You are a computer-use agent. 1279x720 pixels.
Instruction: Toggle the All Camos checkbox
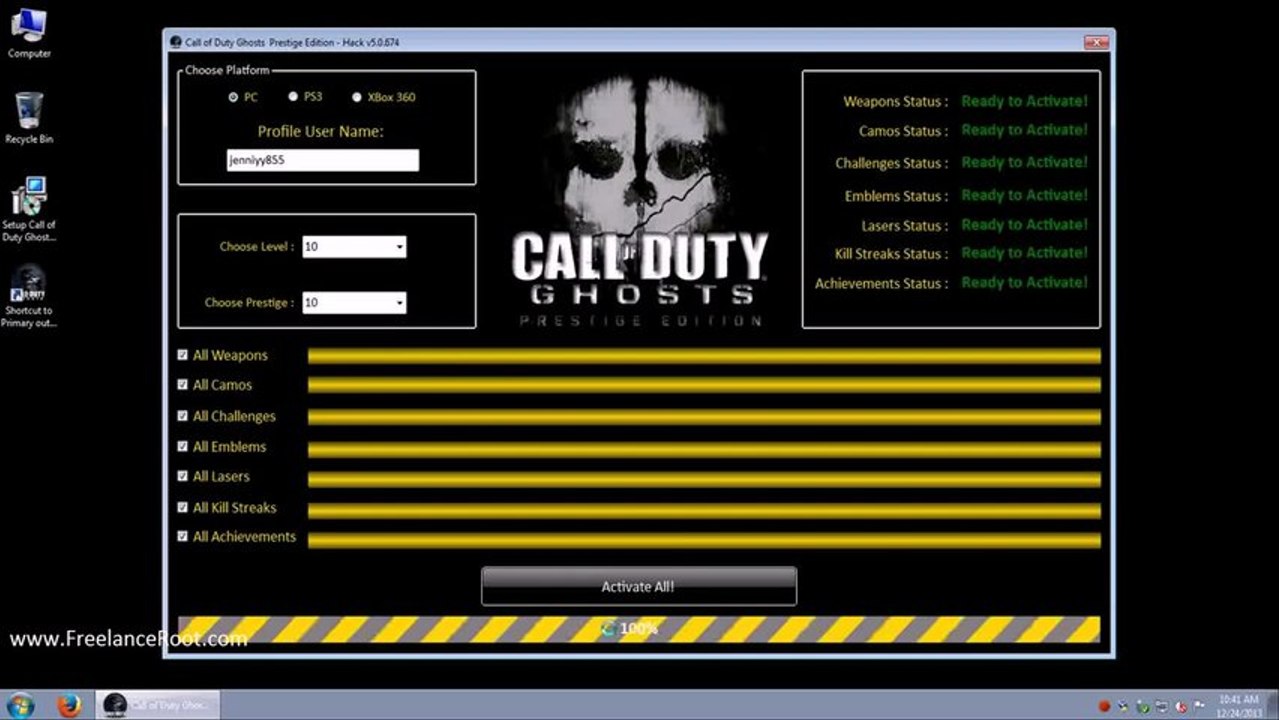(x=183, y=384)
